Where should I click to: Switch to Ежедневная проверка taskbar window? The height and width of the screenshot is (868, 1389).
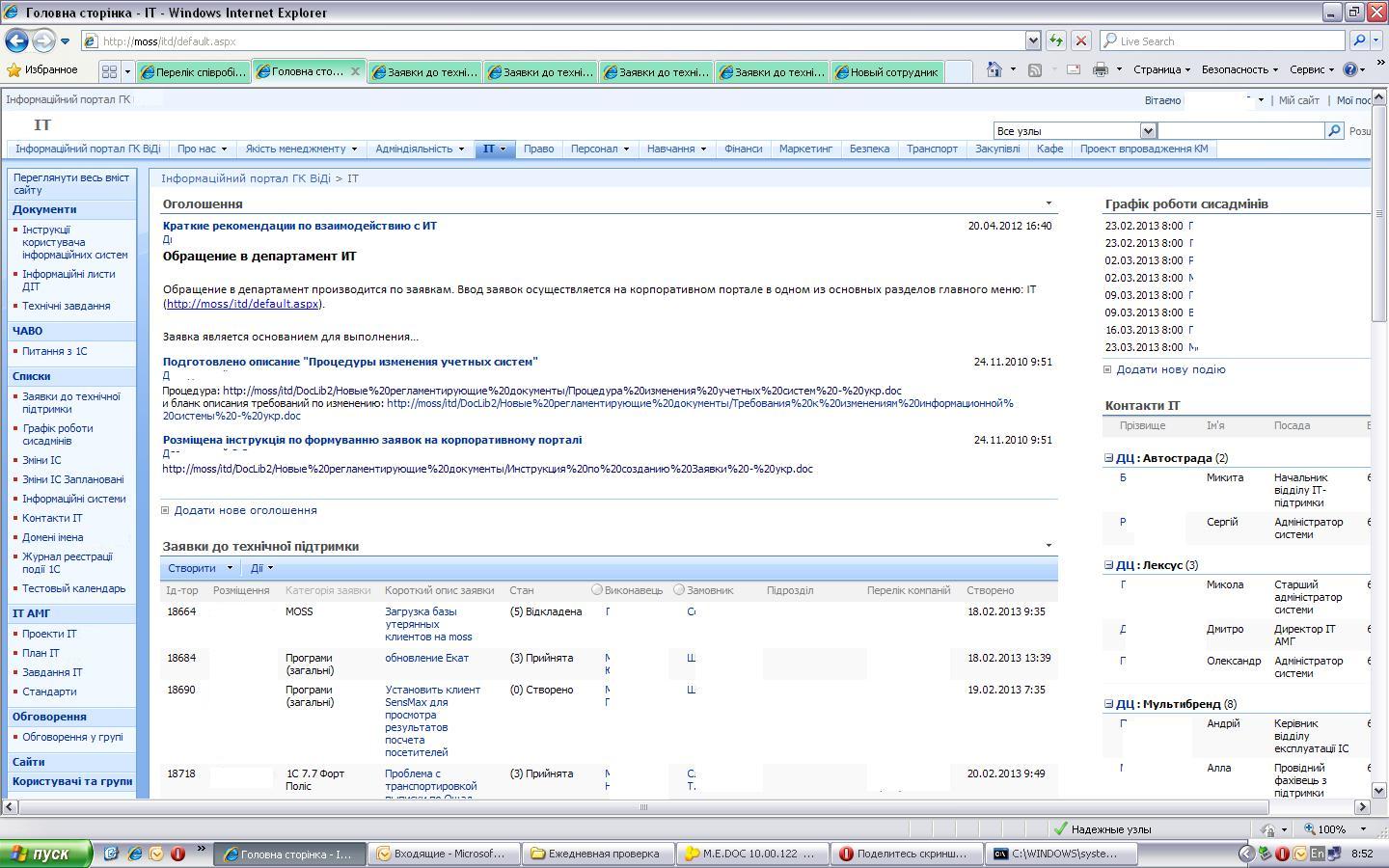click(x=598, y=854)
